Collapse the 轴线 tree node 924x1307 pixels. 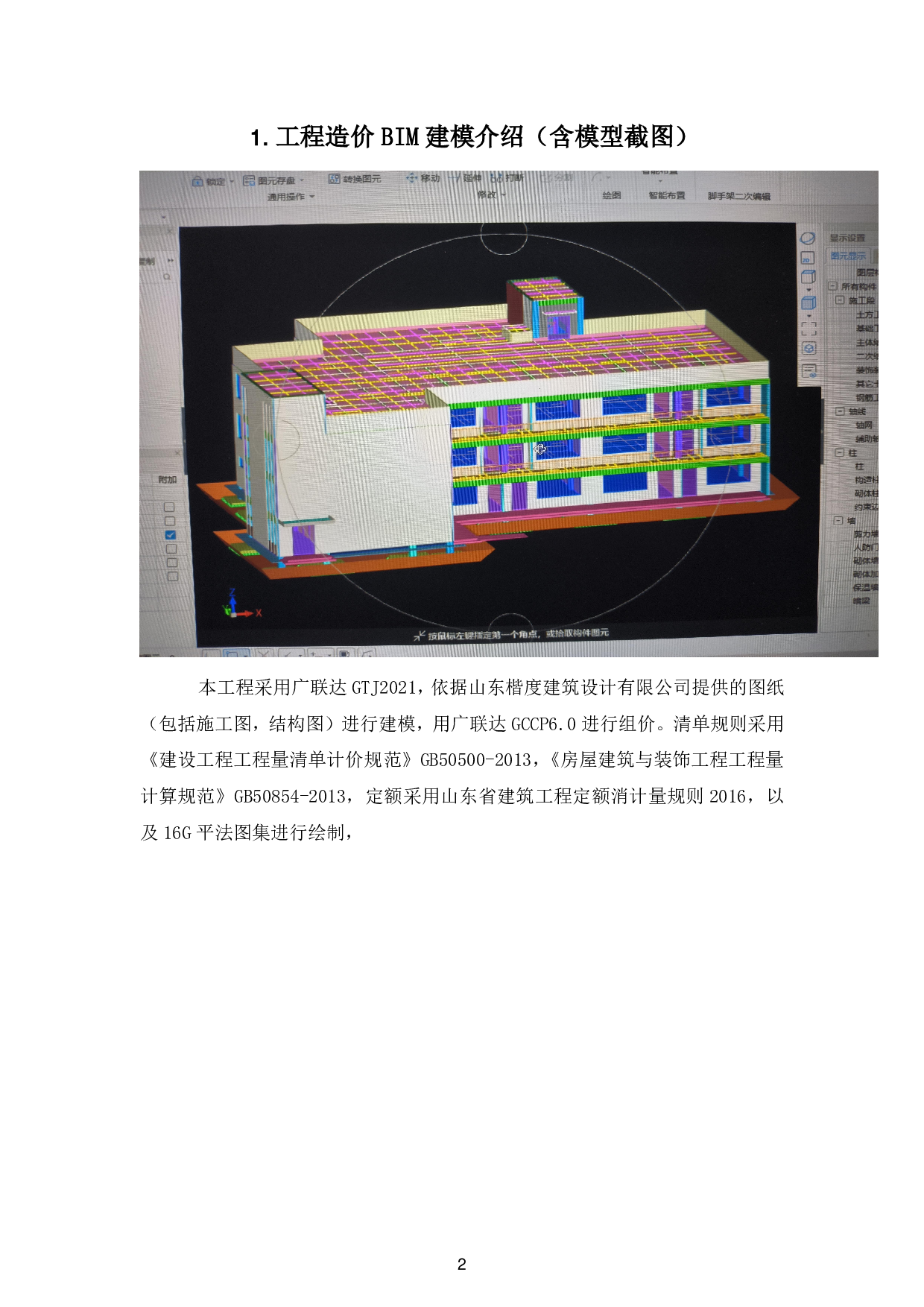click(840, 411)
